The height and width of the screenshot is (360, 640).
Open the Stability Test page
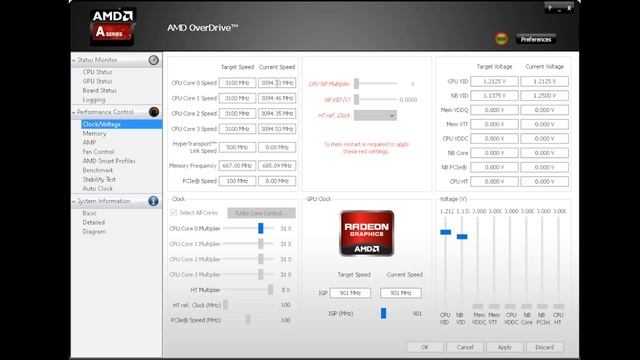(99, 179)
